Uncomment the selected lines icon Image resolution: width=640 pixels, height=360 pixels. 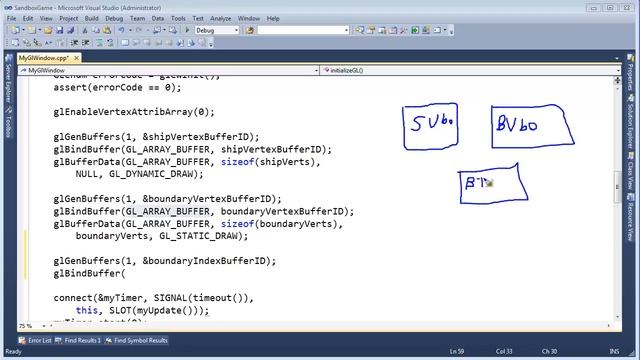point(110,42)
